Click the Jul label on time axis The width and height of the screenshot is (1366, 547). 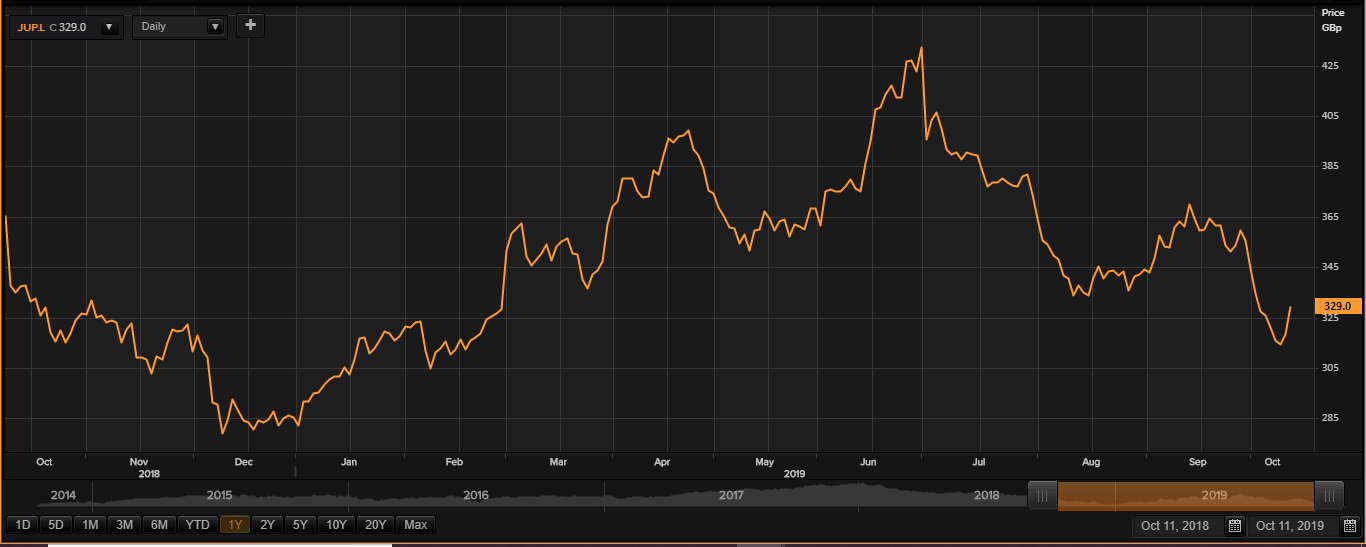[x=979, y=462]
